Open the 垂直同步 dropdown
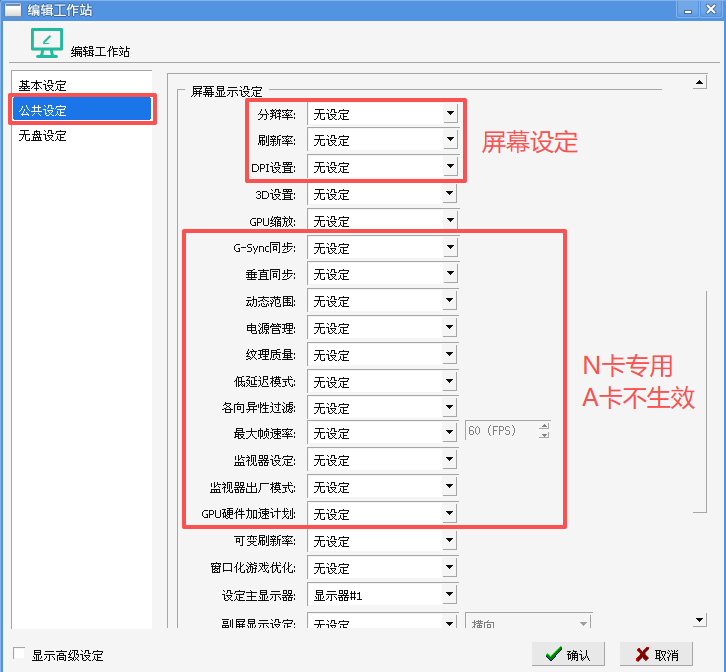 [382, 274]
